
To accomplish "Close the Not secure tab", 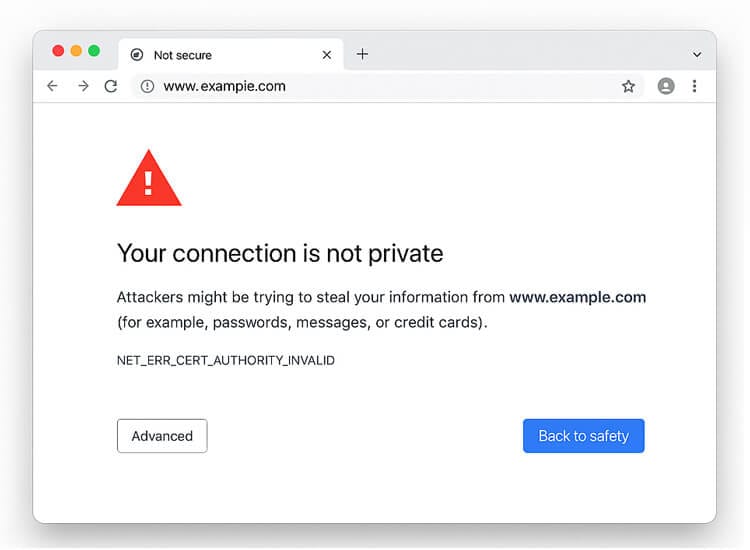I will click(x=327, y=55).
